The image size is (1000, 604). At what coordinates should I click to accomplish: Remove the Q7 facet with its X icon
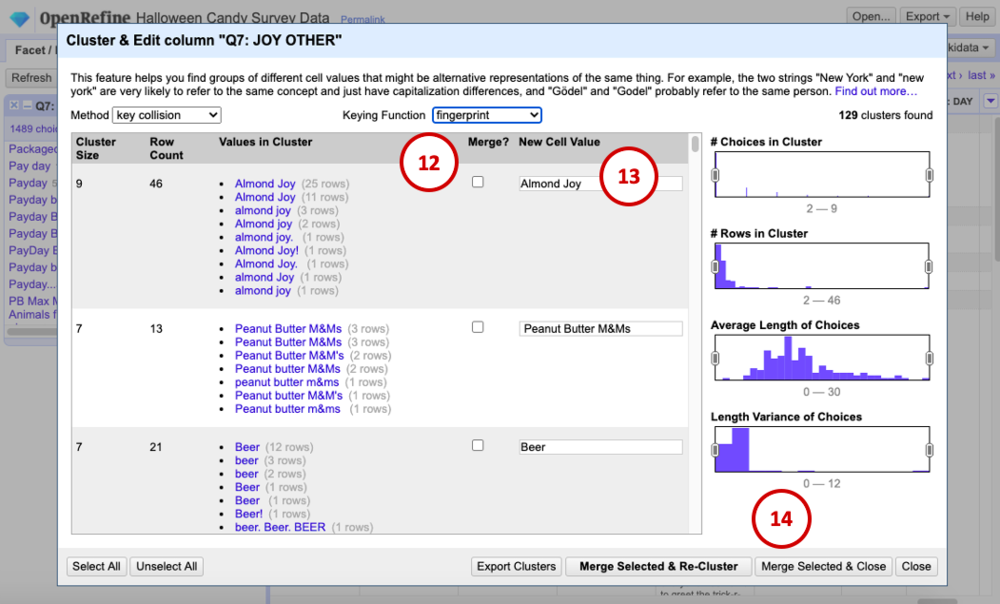coord(14,105)
